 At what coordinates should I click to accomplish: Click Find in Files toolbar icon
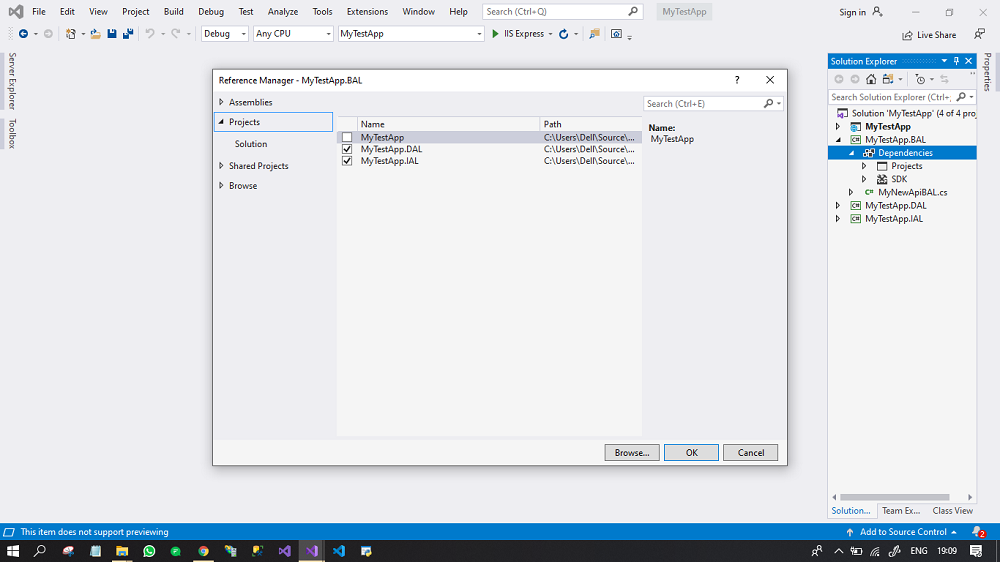point(594,34)
